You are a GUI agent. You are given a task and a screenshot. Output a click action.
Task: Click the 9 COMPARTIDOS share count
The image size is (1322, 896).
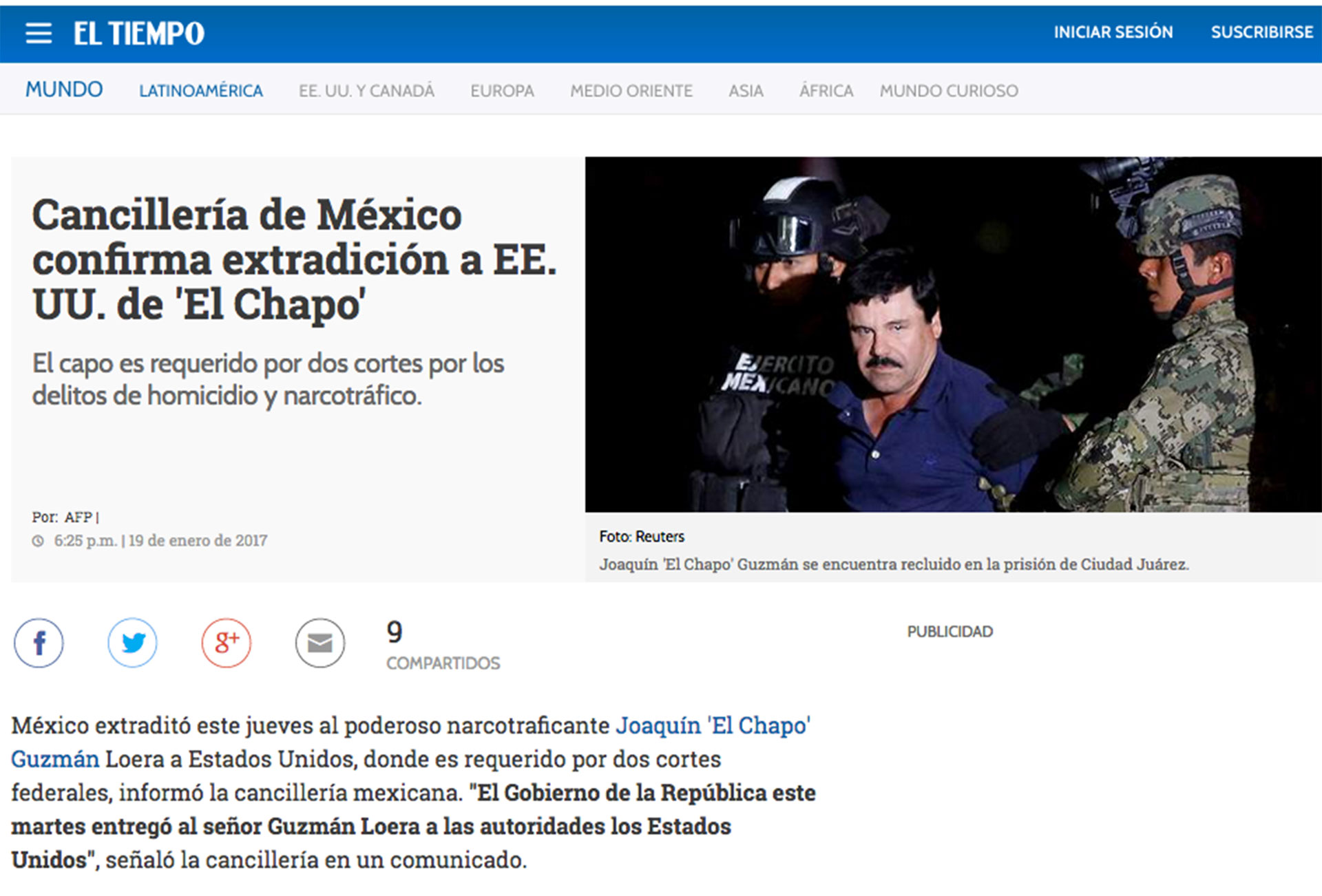443,646
